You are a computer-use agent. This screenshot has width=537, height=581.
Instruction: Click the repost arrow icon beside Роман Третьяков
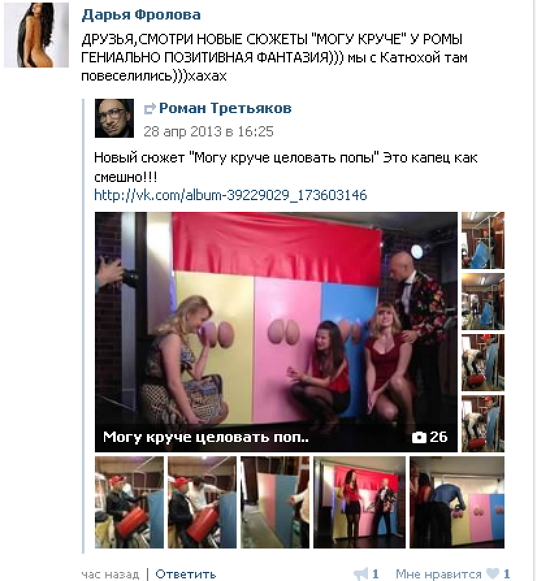(149, 109)
